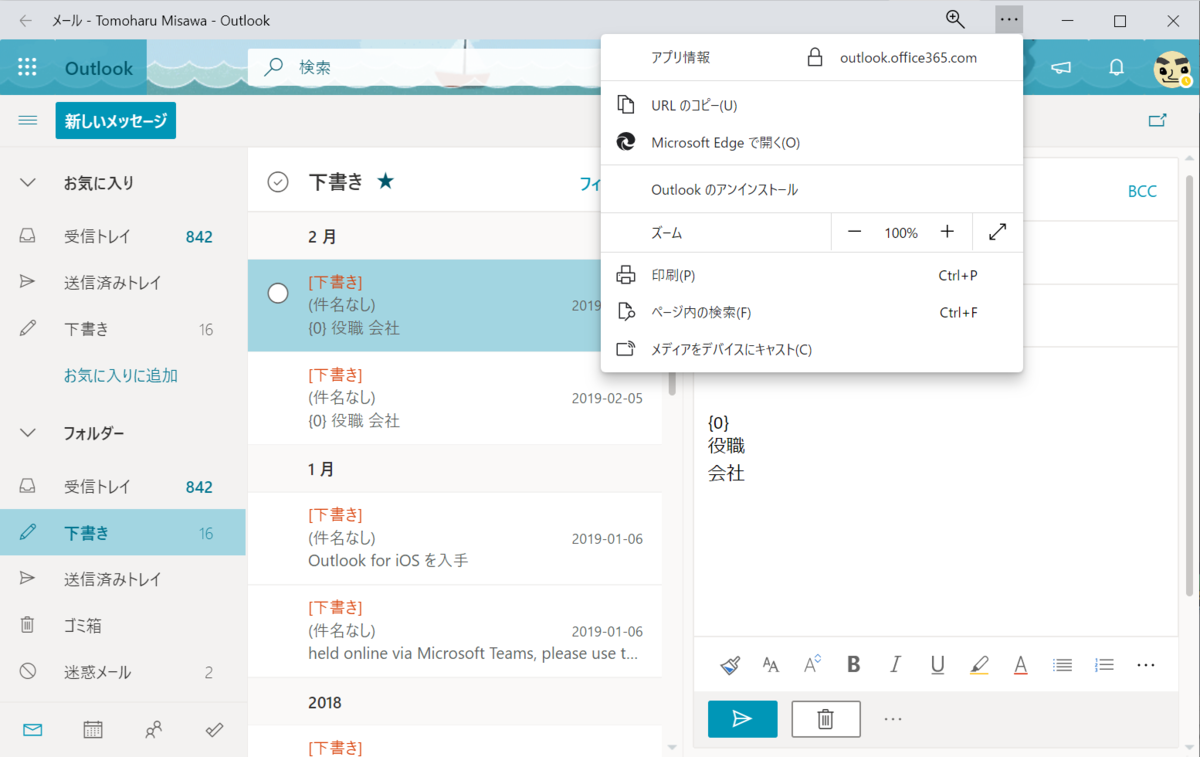Screen dimensions: 1200x757
Task: Choose ページ内の検索(F) menu item
Action: coord(812,312)
